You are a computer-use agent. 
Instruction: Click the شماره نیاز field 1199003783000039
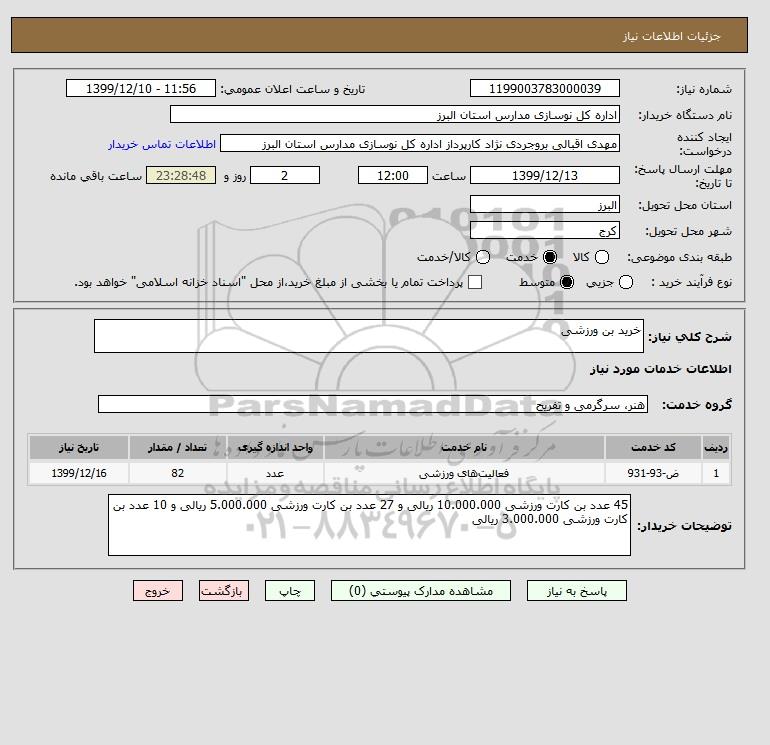[545, 89]
